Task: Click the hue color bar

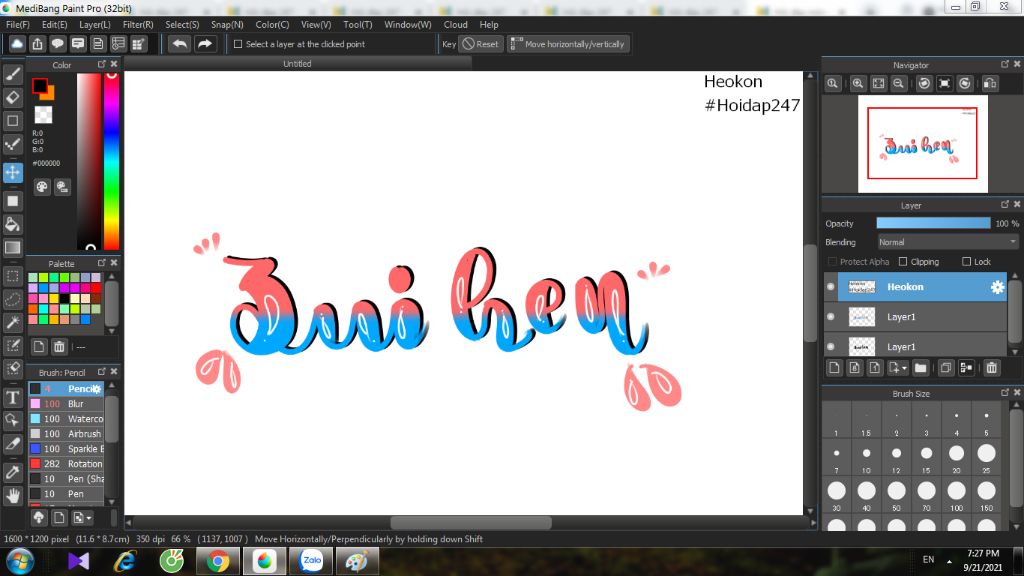Action: (x=112, y=160)
